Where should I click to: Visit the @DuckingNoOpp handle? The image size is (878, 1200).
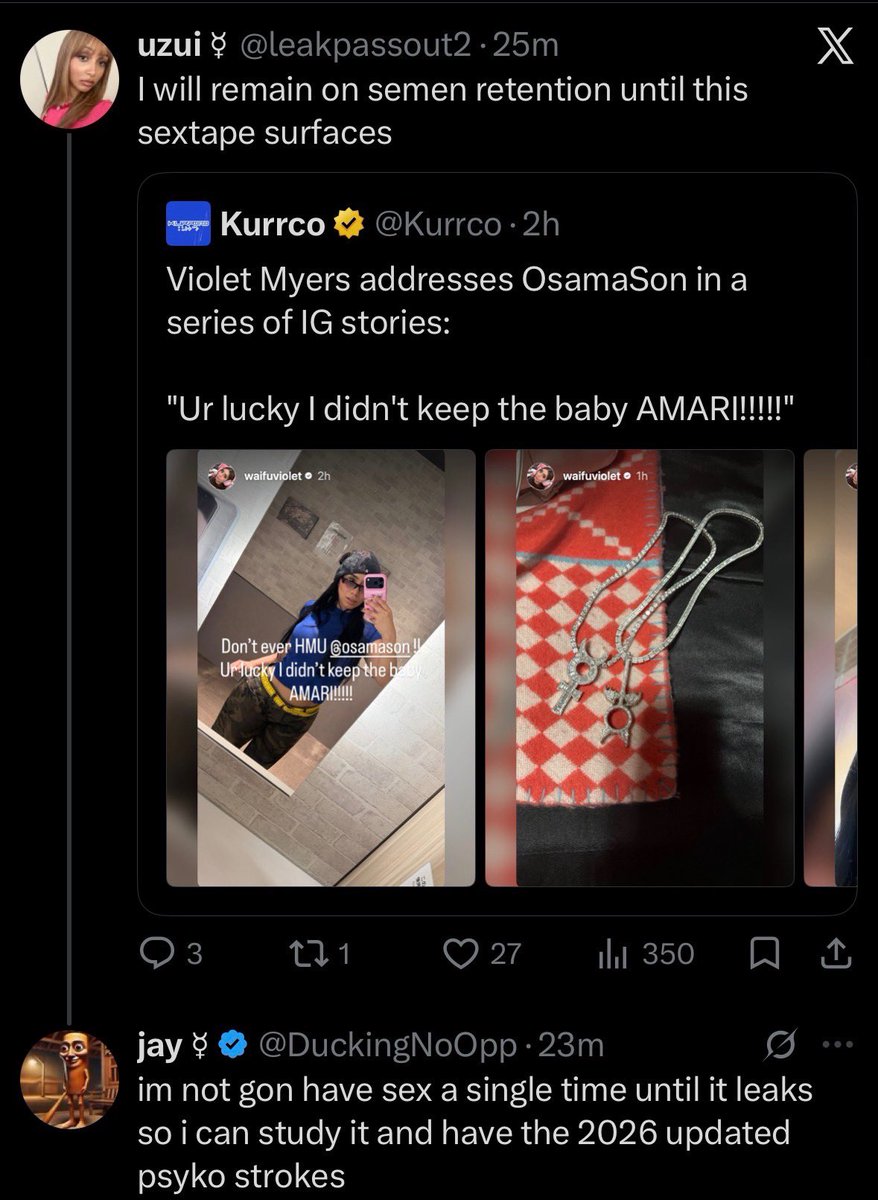(388, 1045)
